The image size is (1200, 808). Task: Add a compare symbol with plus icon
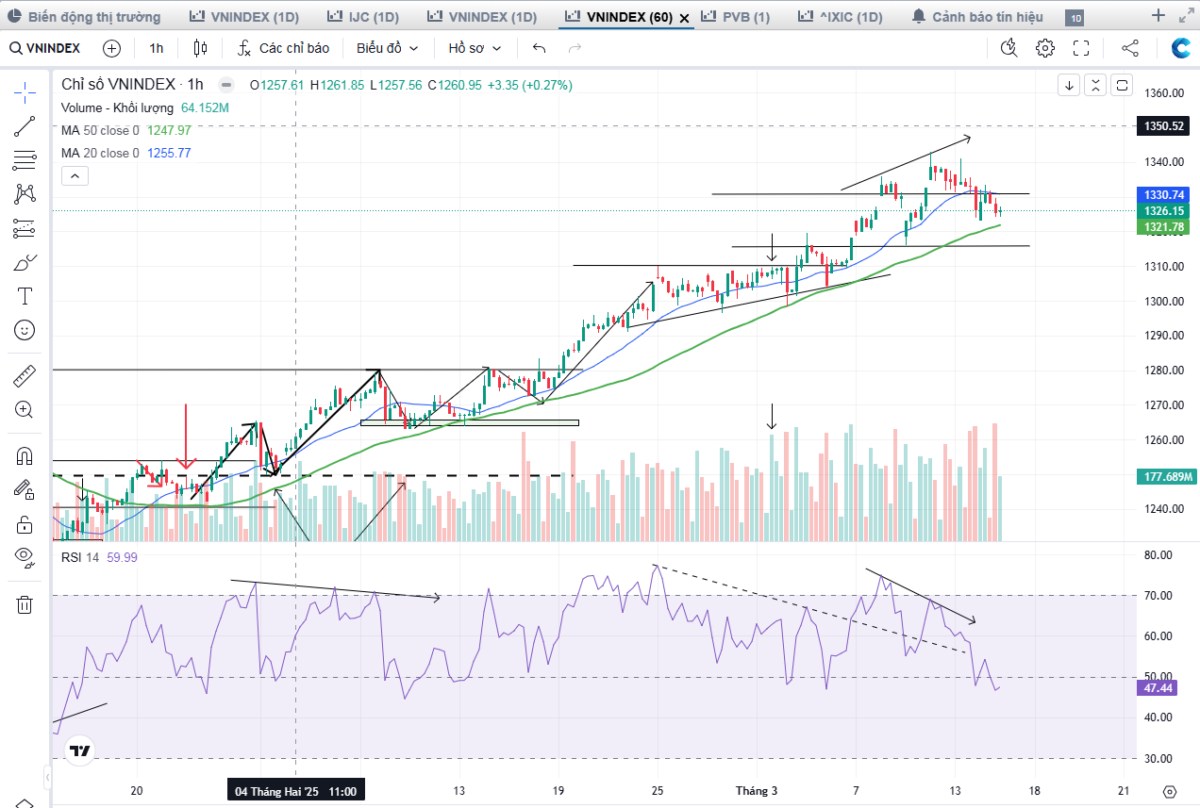tap(112, 48)
